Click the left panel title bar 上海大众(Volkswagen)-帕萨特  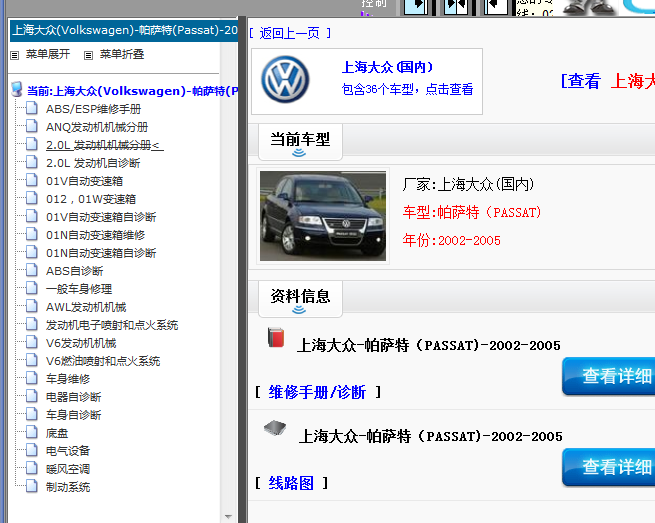(124, 30)
